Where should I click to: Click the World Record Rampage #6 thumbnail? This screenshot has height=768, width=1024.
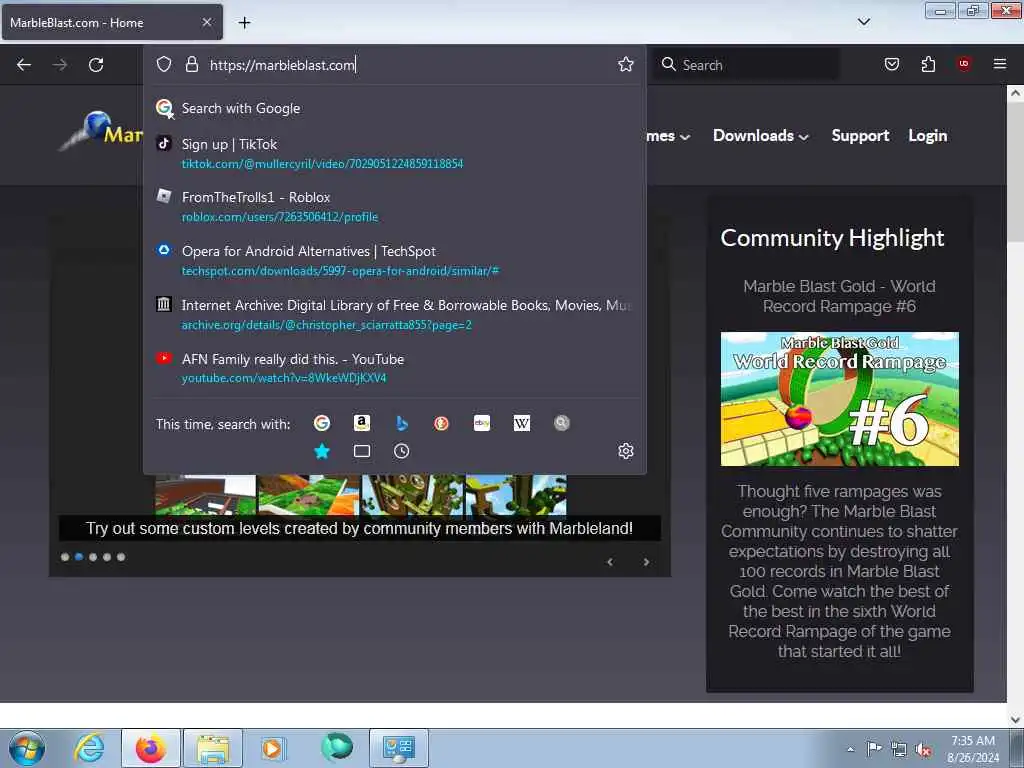point(840,399)
